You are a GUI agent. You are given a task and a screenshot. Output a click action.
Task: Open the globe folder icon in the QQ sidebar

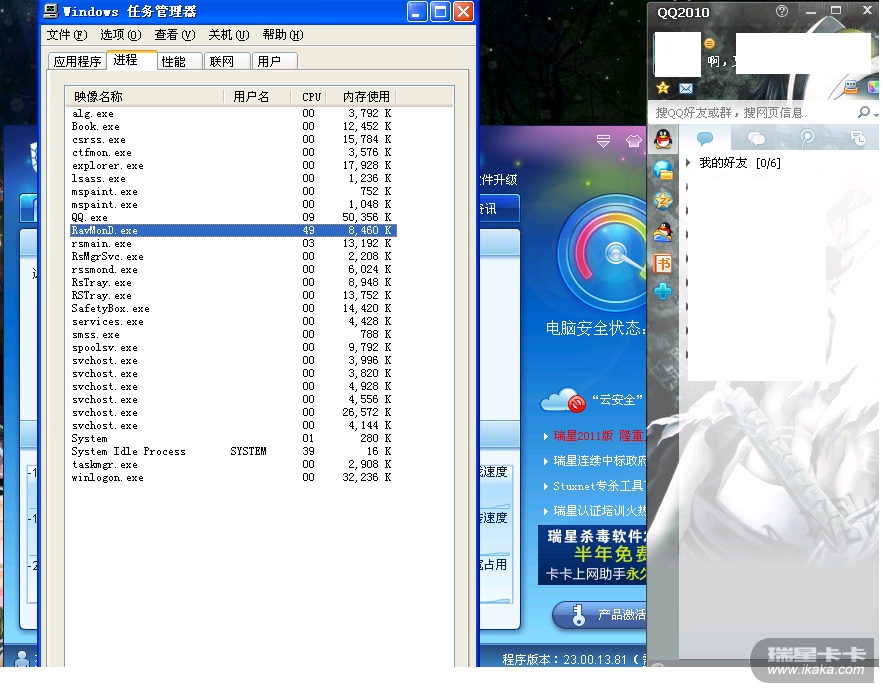[x=663, y=170]
